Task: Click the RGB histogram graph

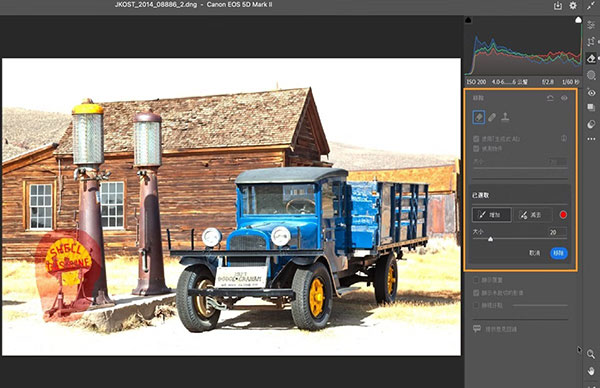Action: (523, 51)
